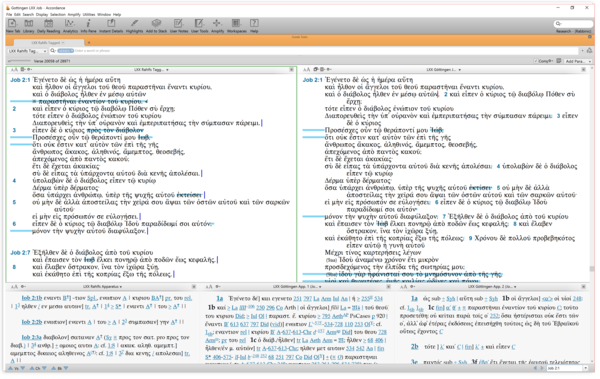Click the verse position slider track
The height and width of the screenshot is (379, 600).
(x=19, y=61)
